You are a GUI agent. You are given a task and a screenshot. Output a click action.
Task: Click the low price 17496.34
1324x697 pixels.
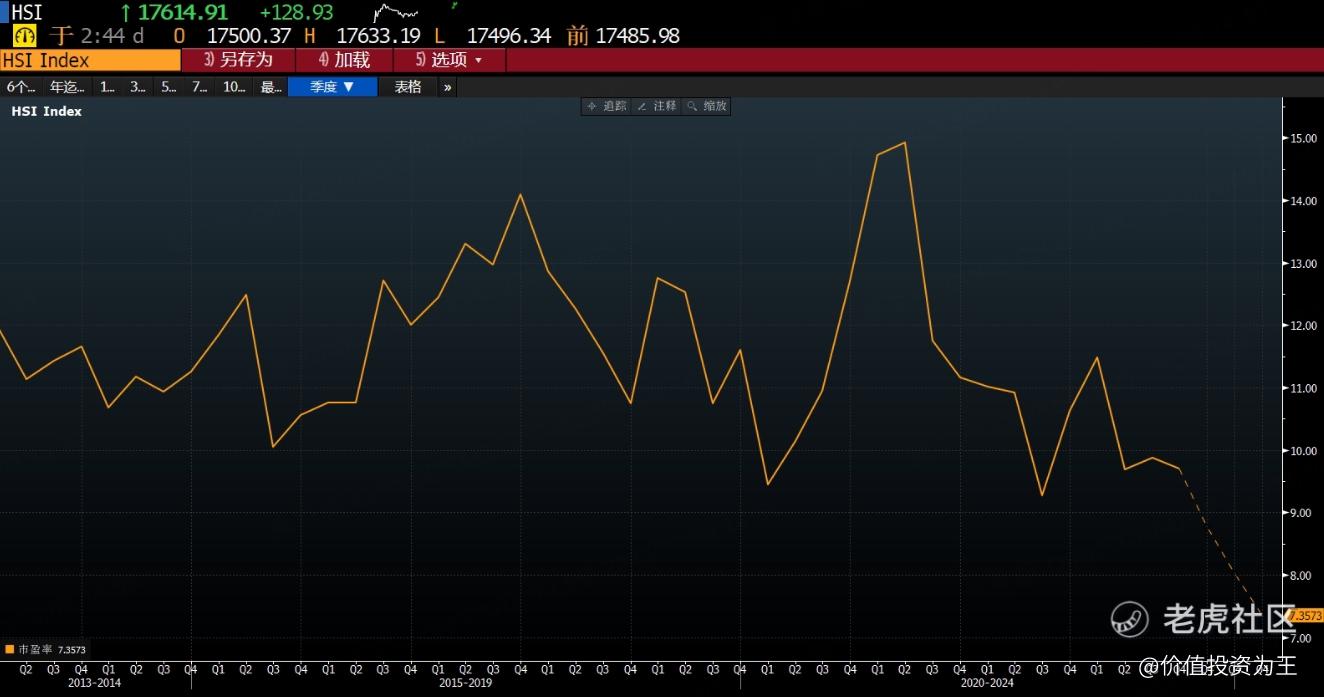[509, 36]
